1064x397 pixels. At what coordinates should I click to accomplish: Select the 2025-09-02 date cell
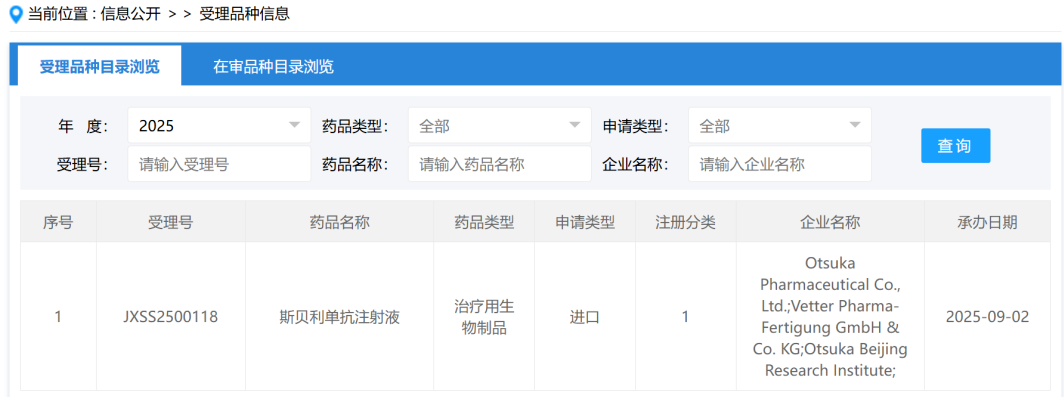tap(987, 317)
